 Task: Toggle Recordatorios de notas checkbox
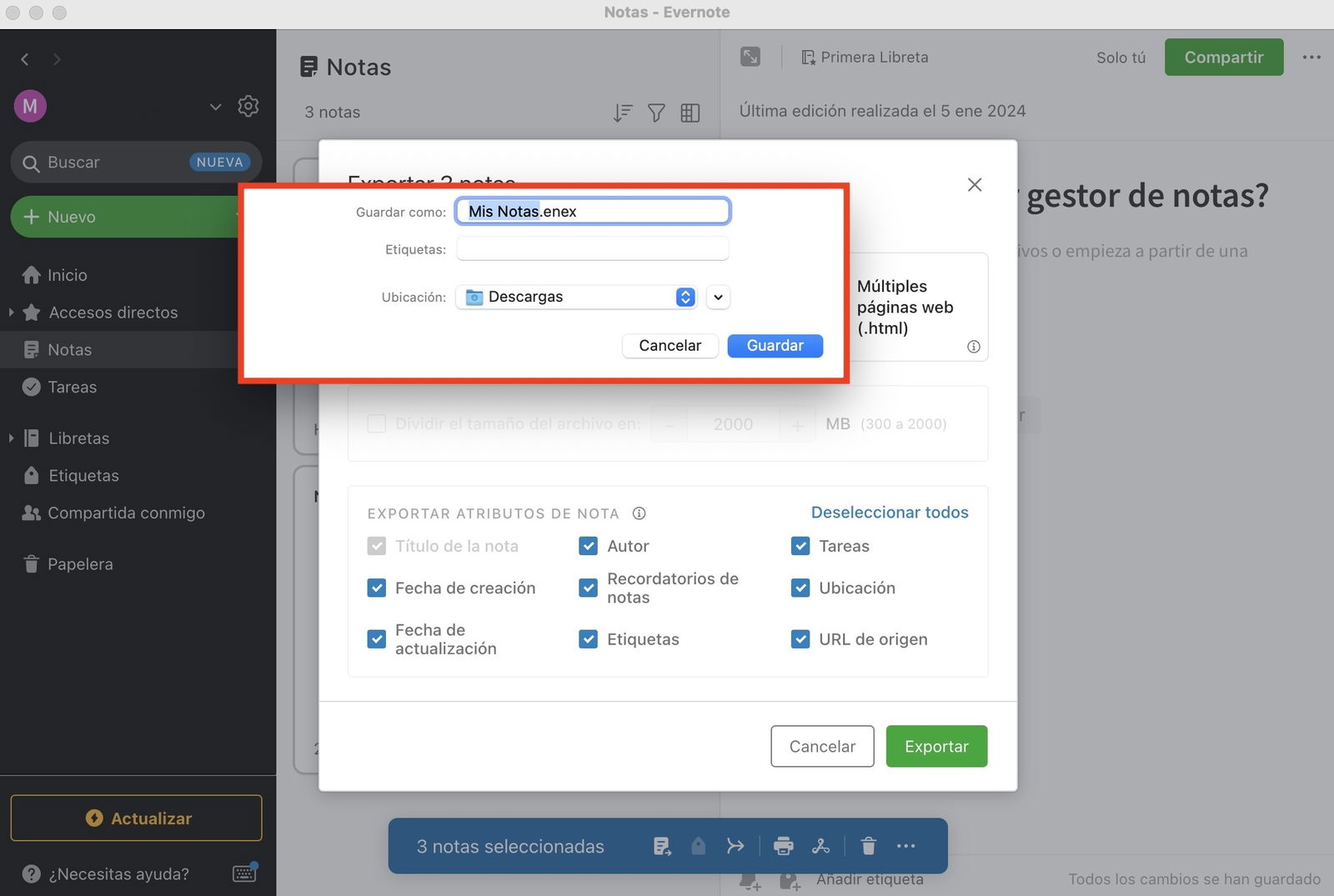[589, 588]
